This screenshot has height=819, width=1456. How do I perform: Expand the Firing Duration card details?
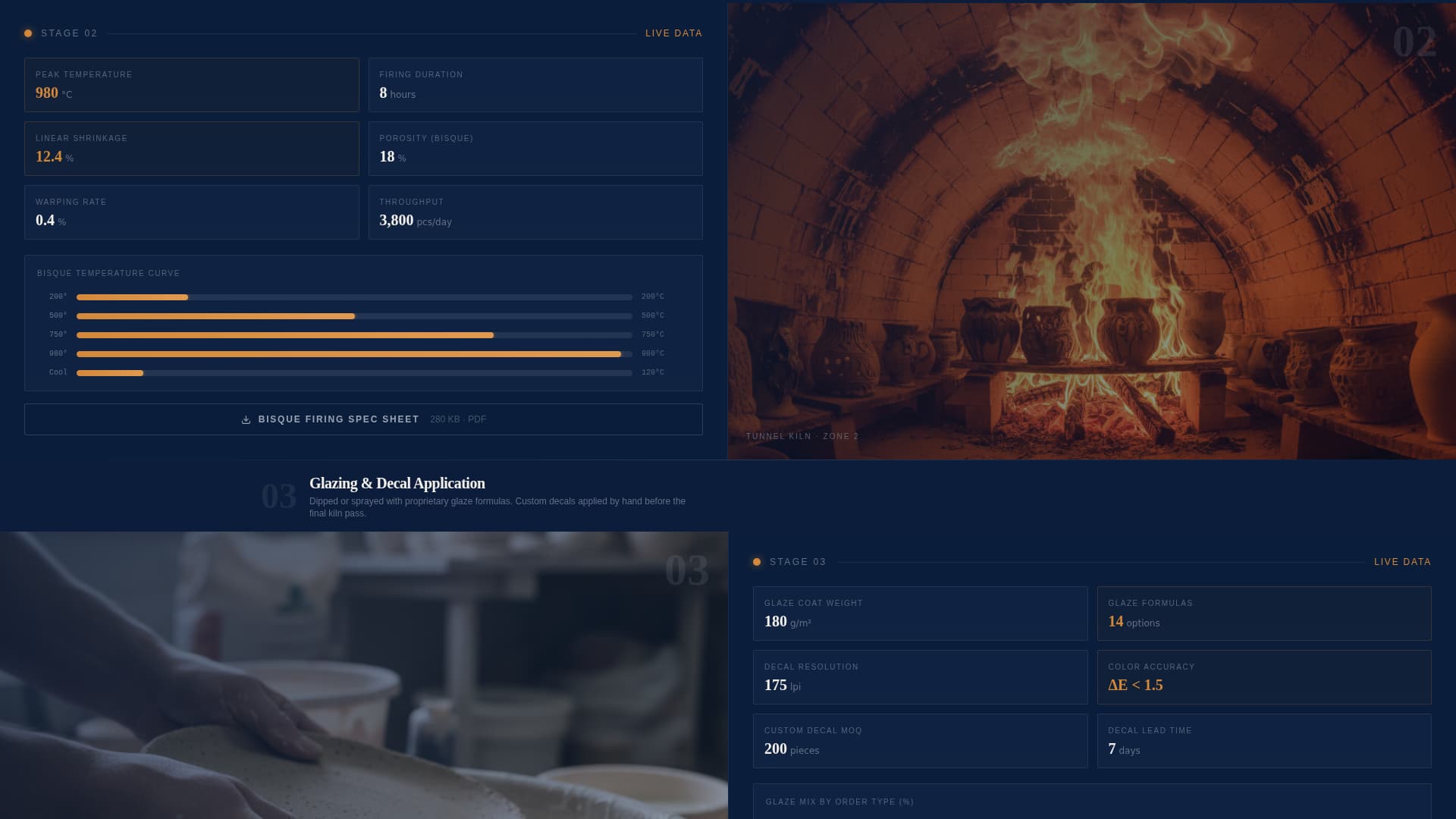coord(535,85)
